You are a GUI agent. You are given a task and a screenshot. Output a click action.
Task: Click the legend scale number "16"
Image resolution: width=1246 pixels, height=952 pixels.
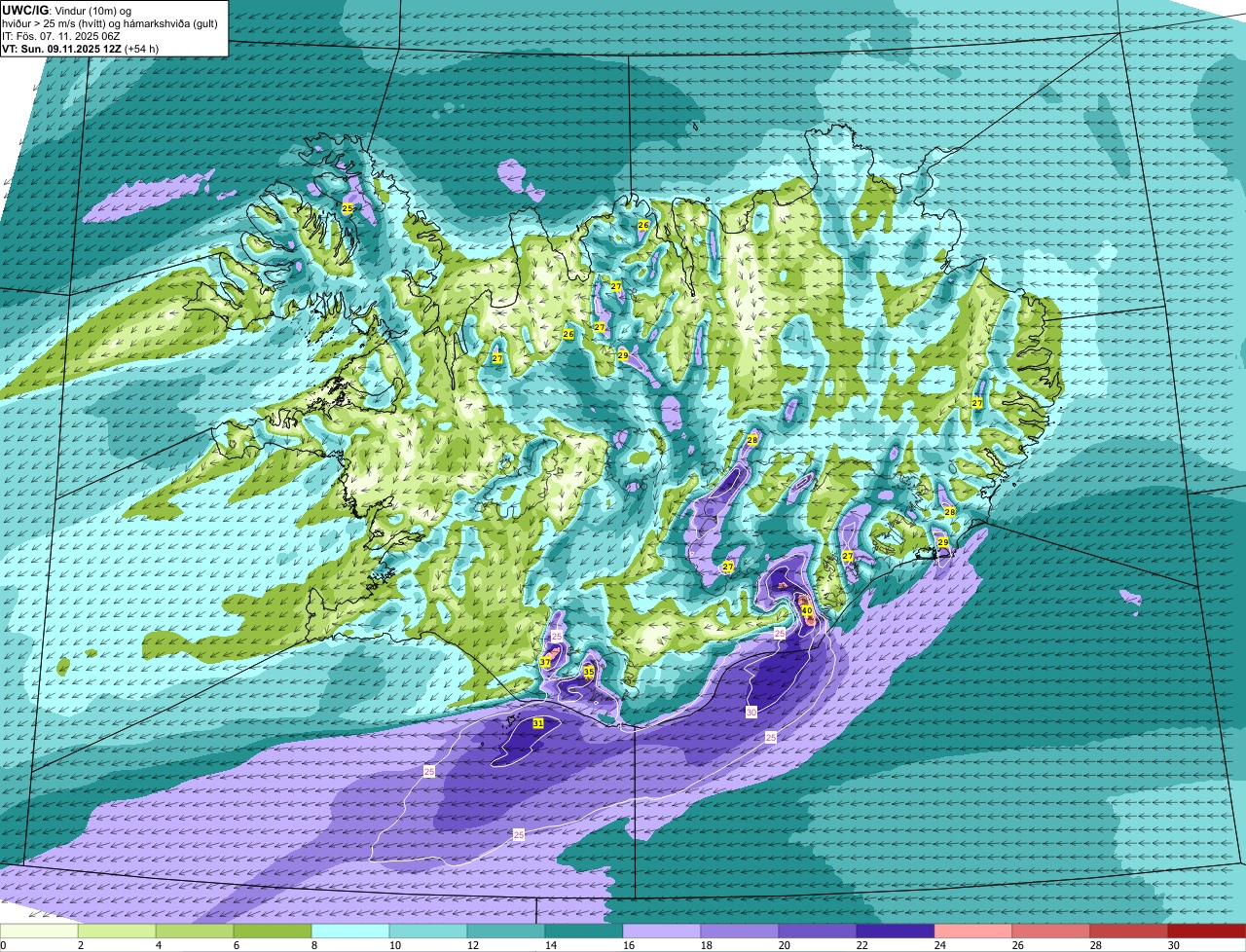(629, 945)
